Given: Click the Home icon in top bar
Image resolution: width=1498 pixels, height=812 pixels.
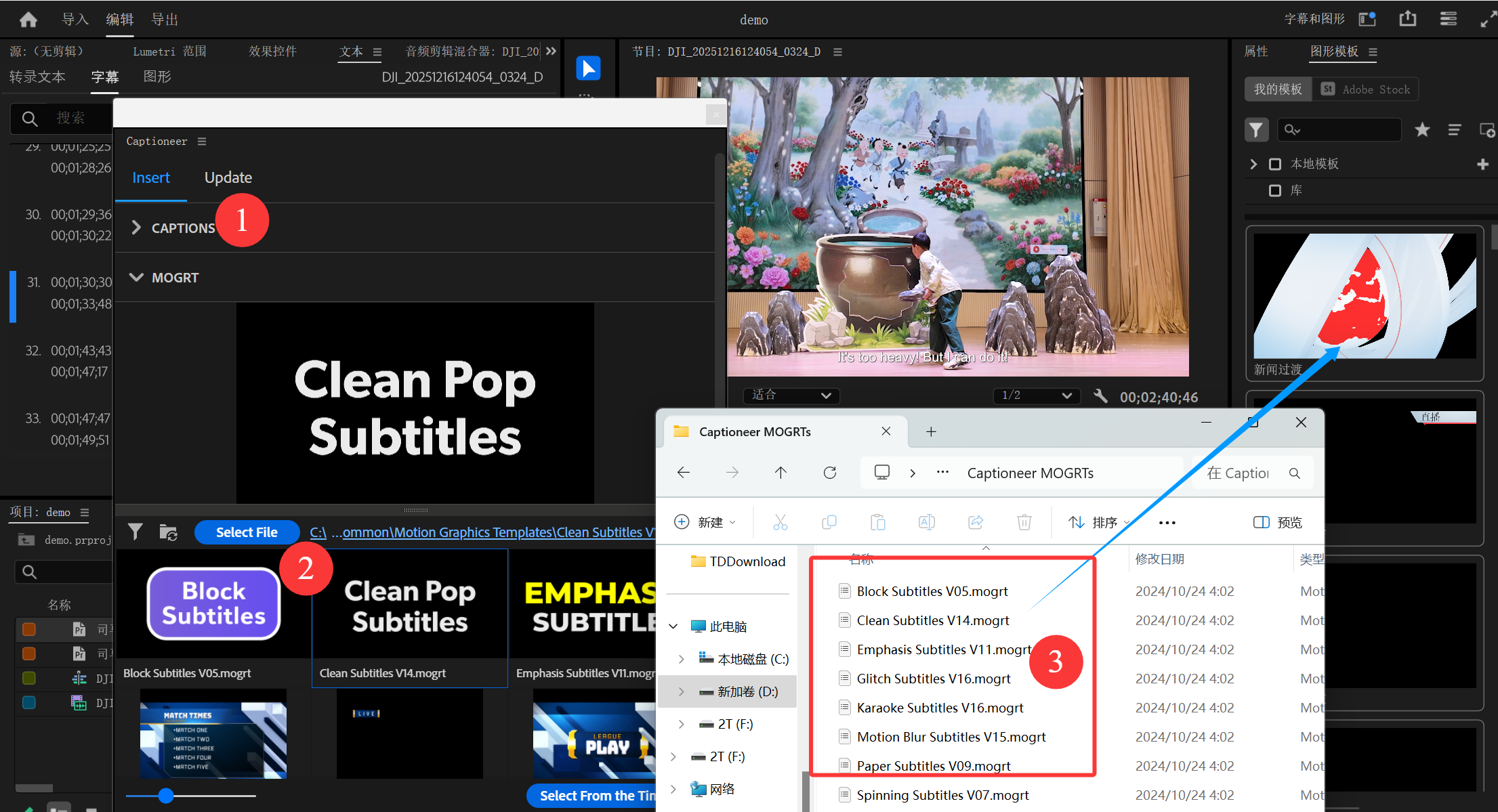Looking at the screenshot, I should click(x=28, y=20).
